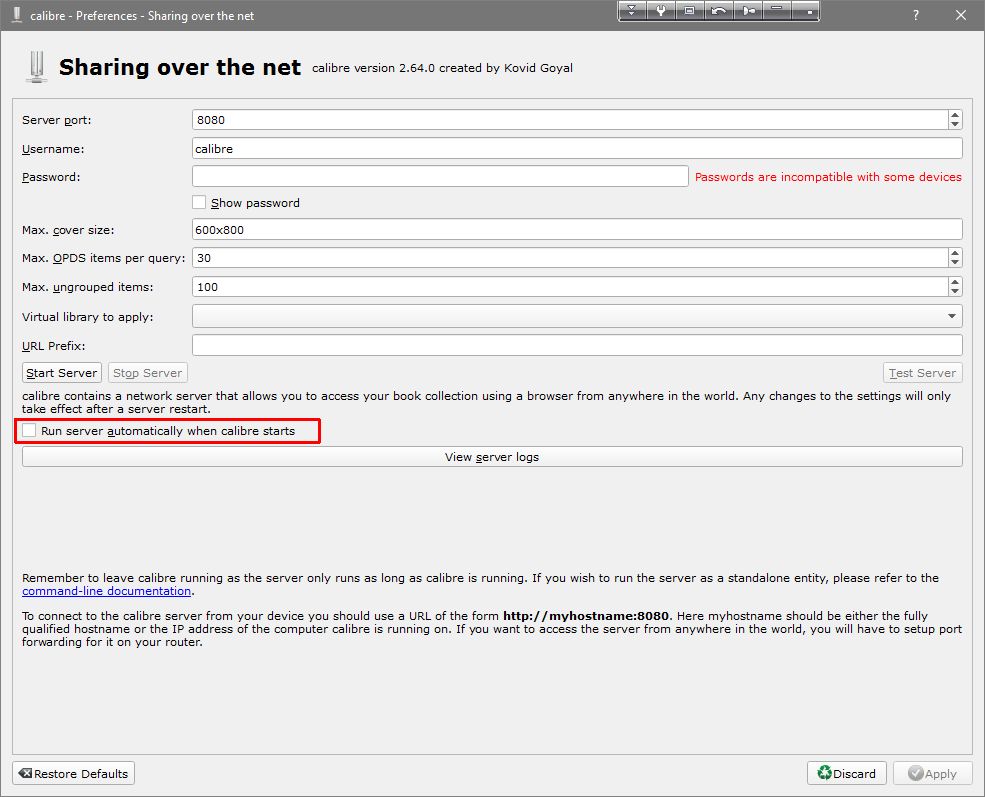Close the Preferences window
Image resolution: width=985 pixels, height=797 pixels.
click(961, 15)
